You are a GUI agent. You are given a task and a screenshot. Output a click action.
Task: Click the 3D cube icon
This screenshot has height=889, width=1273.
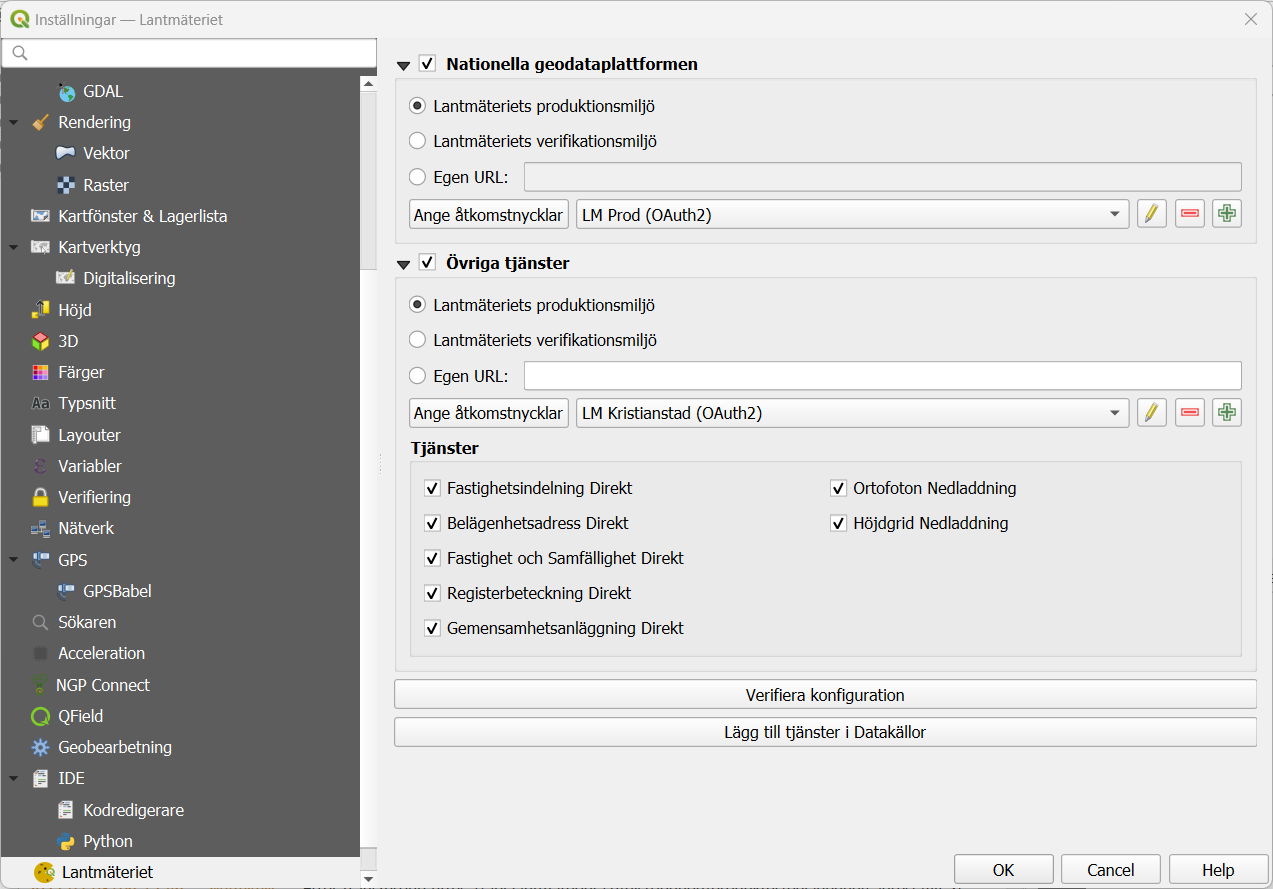coord(41,341)
